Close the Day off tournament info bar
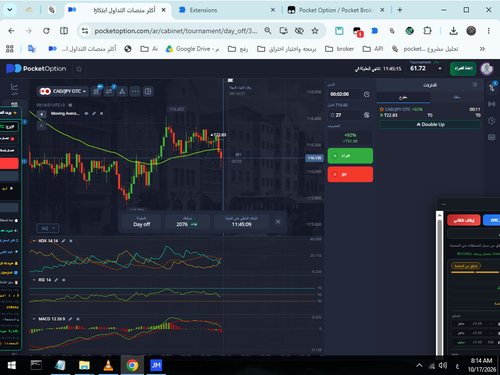The width and height of the screenshot is (500, 375). 278,222
